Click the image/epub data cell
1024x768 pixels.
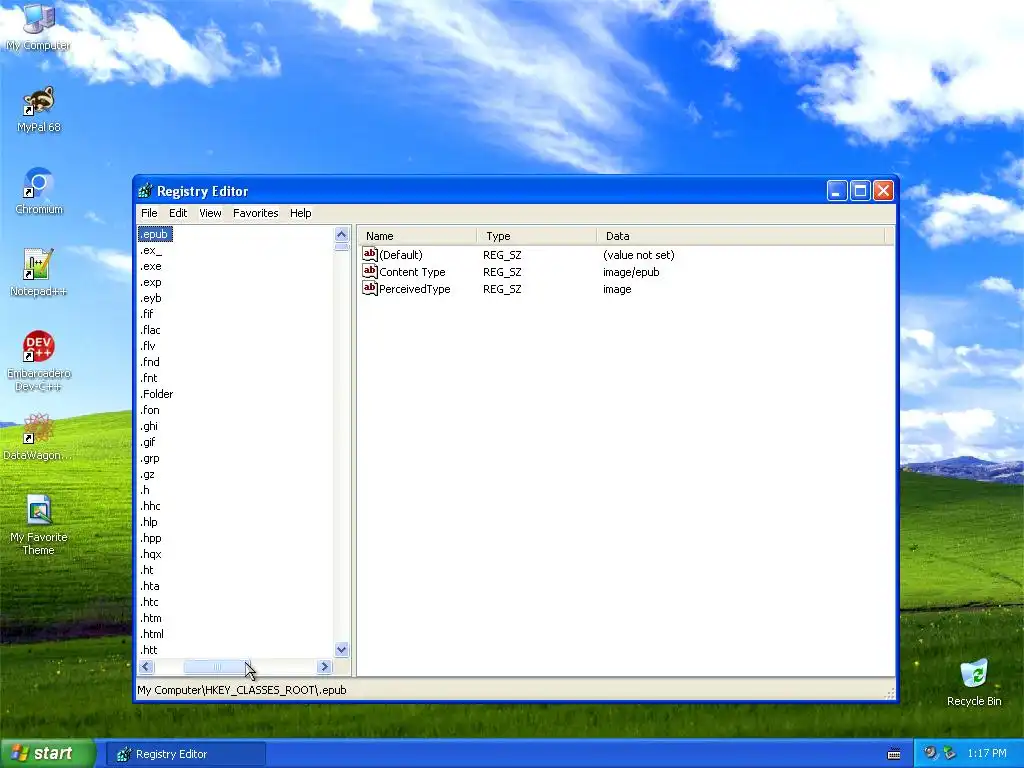(631, 272)
